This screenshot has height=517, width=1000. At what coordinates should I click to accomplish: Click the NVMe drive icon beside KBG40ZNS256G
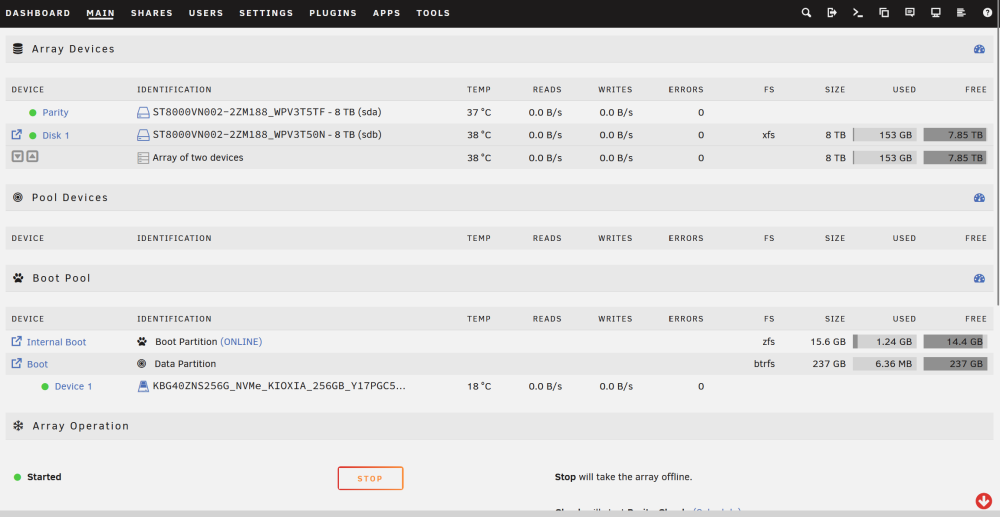tap(143, 386)
